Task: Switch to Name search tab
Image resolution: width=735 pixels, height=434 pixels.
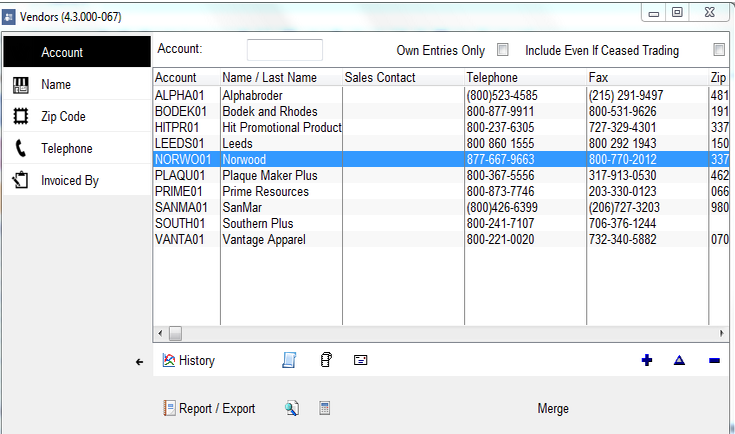Action: point(77,84)
